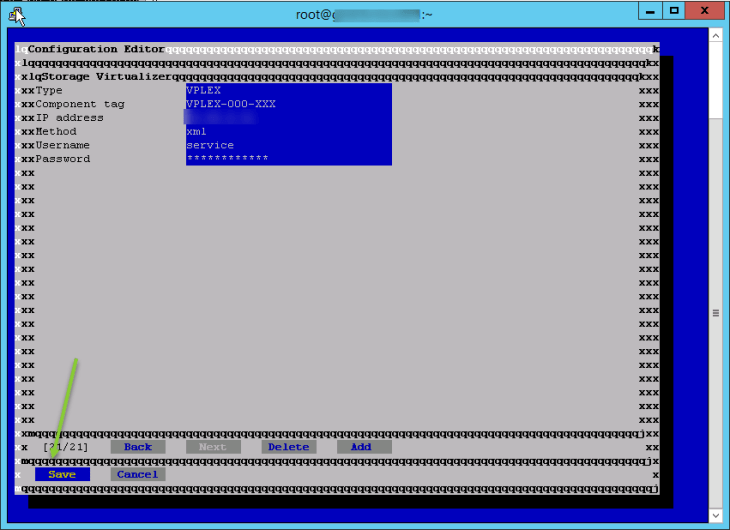The height and width of the screenshot is (530, 730).
Task: Click the greyed-out Next button
Action: coord(213,447)
